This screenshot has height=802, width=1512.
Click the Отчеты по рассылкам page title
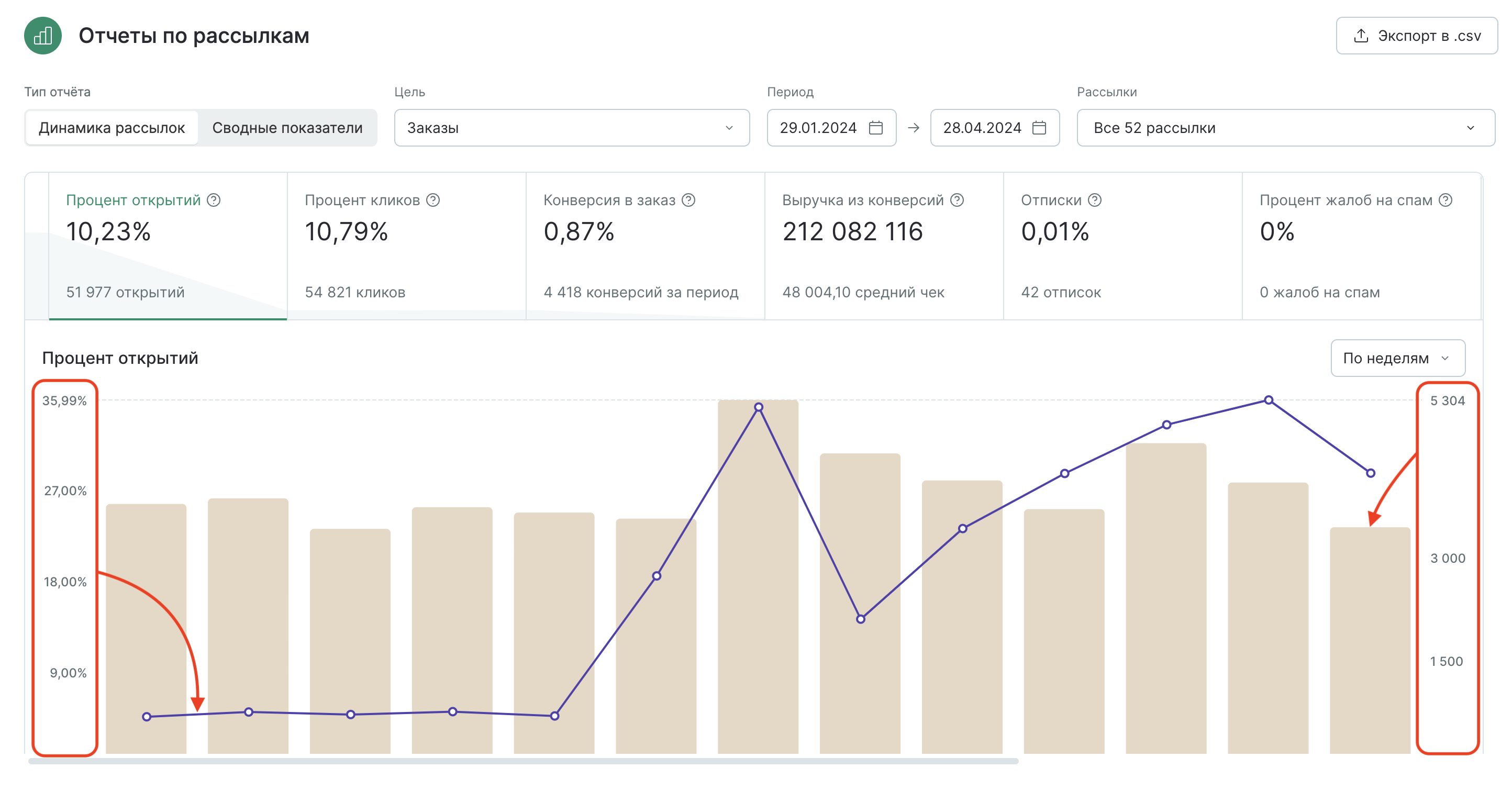point(194,36)
